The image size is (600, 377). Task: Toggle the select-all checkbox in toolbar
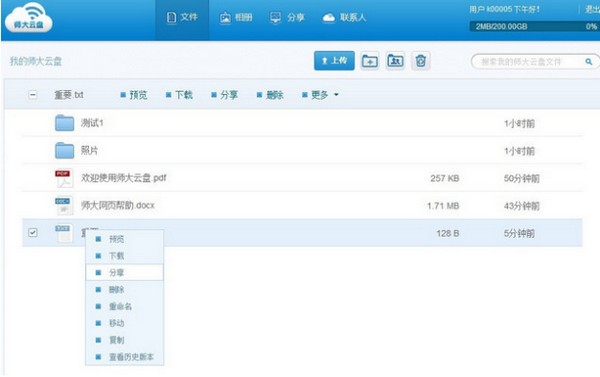[x=33, y=95]
